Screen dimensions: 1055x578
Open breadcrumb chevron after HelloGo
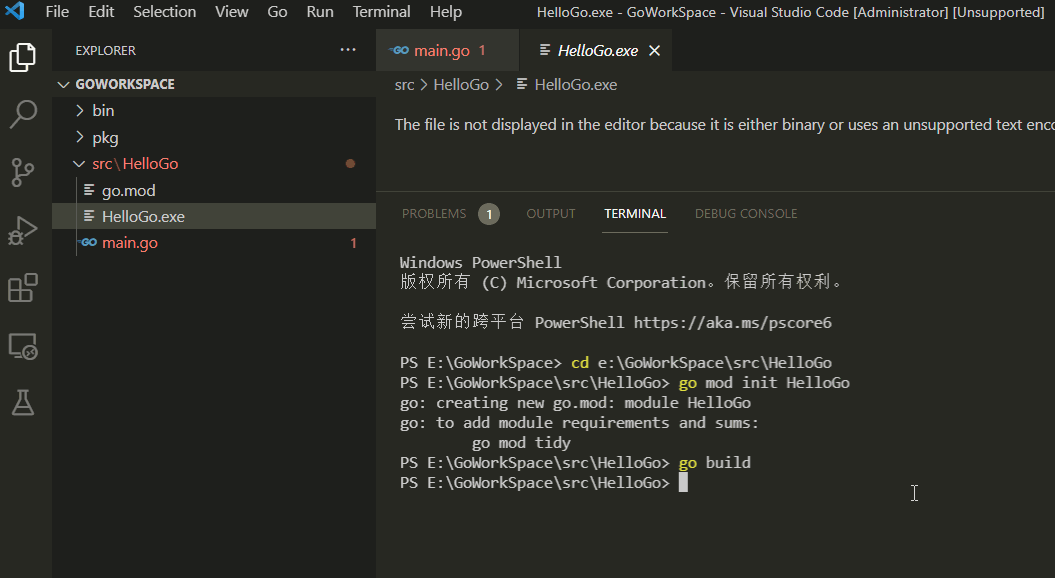pyautogui.click(x=499, y=85)
